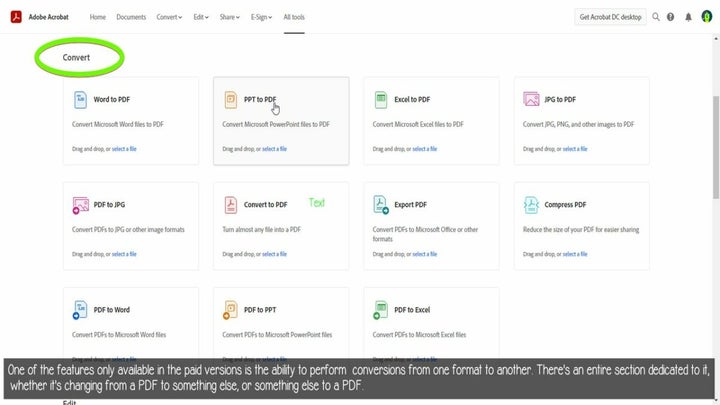This screenshot has width=720, height=405.
Task: Click the Word to PDF icon
Action: pos(80,99)
